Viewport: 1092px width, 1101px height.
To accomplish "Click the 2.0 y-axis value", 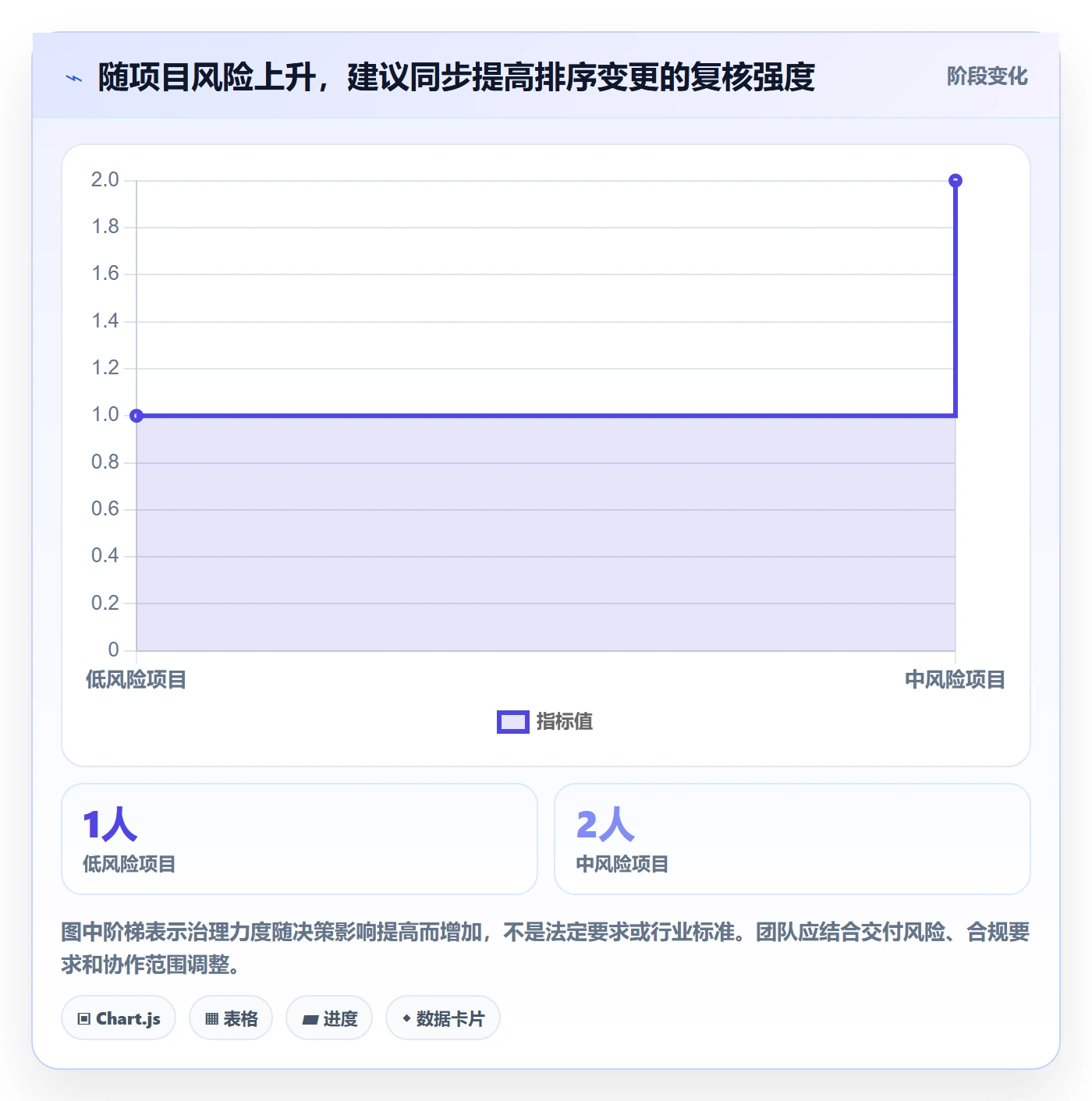I will click(x=105, y=180).
